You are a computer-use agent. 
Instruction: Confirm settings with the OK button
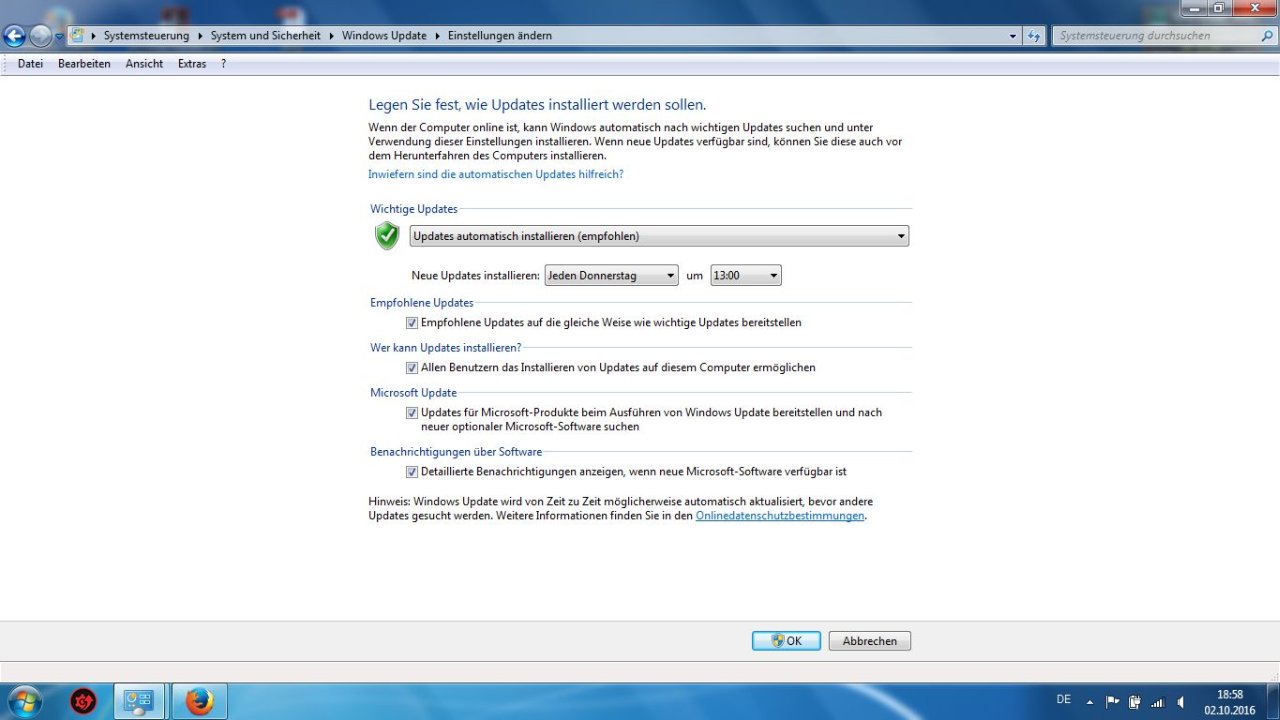pyautogui.click(x=786, y=641)
